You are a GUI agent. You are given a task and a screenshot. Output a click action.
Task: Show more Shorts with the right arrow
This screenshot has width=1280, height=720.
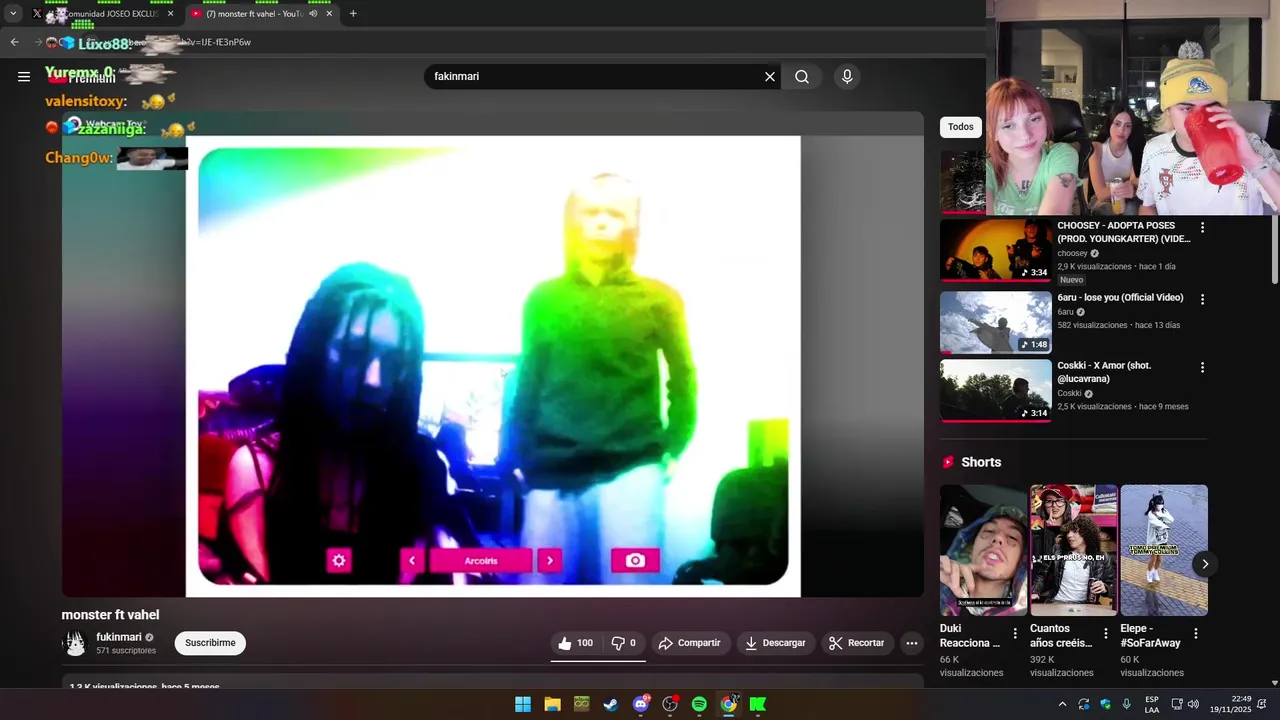coord(1205,564)
